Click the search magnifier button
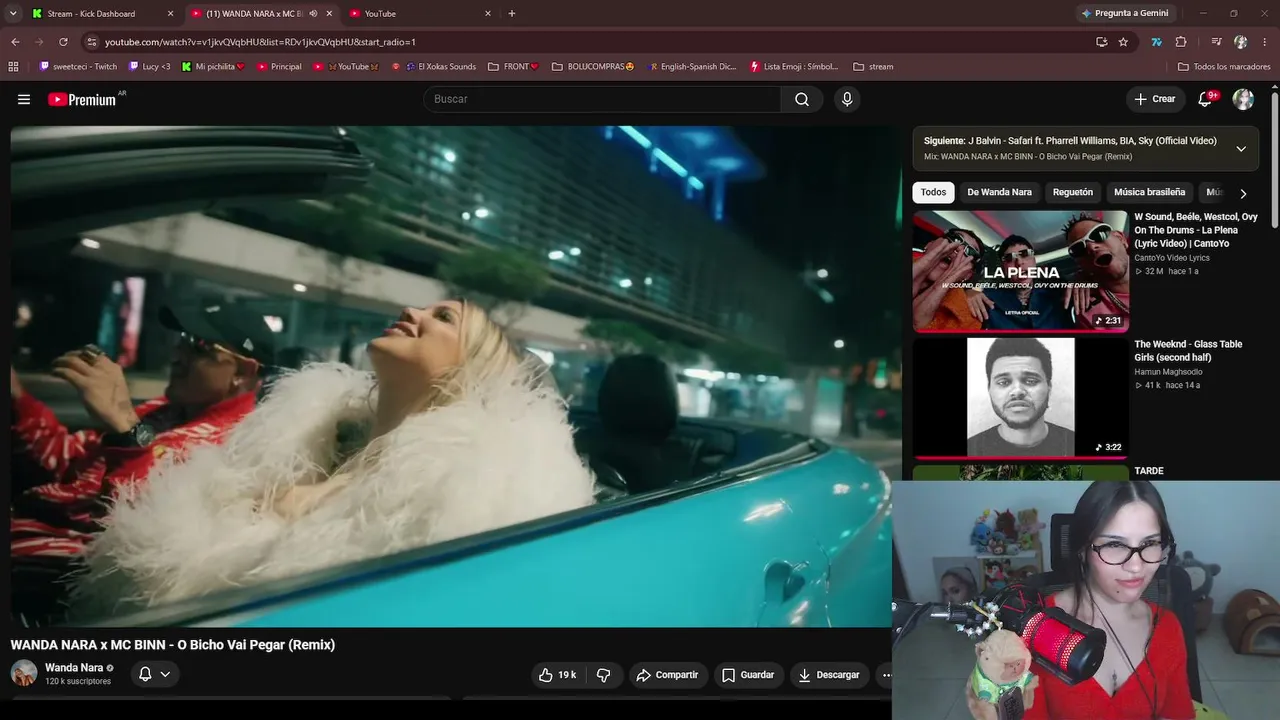Image resolution: width=1280 pixels, height=720 pixels. 802,99
